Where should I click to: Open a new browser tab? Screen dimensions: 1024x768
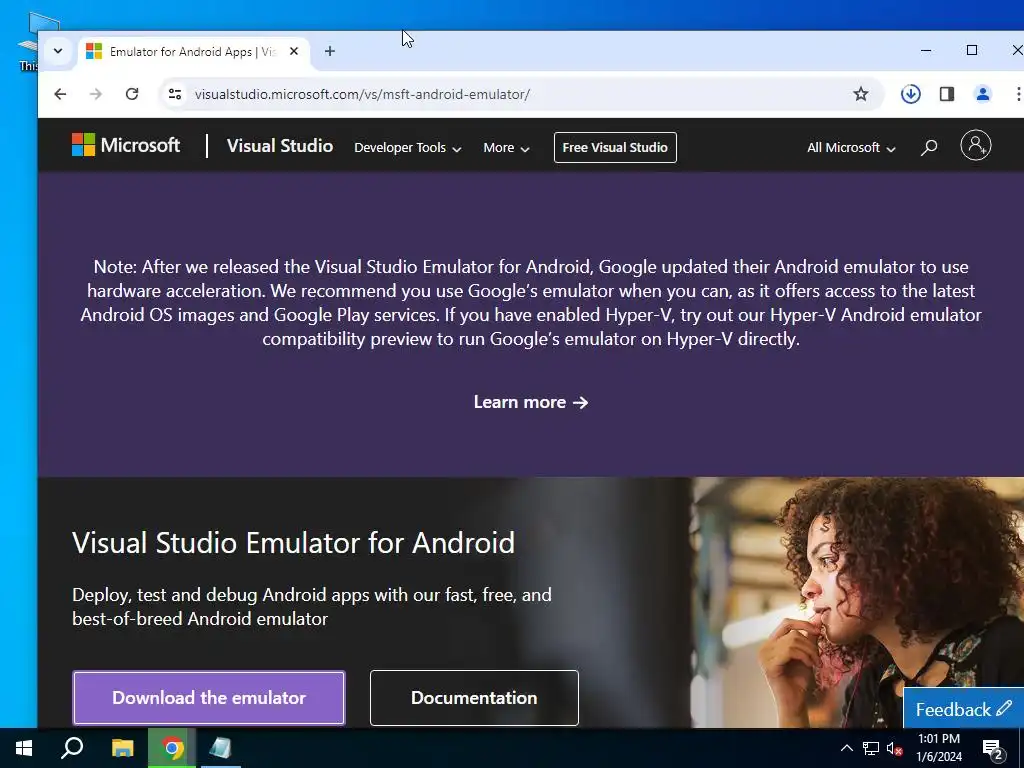pyautogui.click(x=330, y=51)
